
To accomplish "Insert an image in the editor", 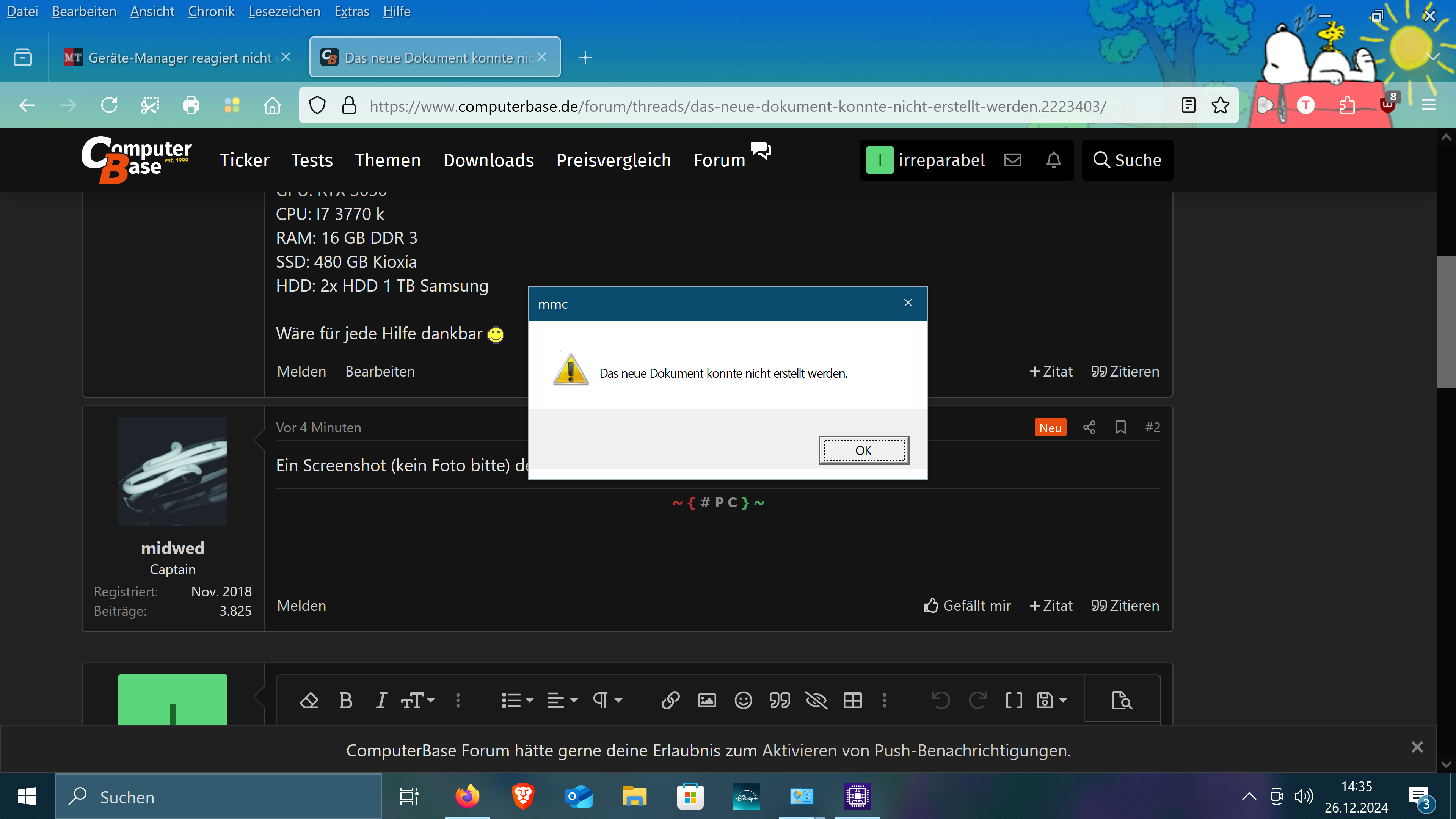I will (x=706, y=701).
